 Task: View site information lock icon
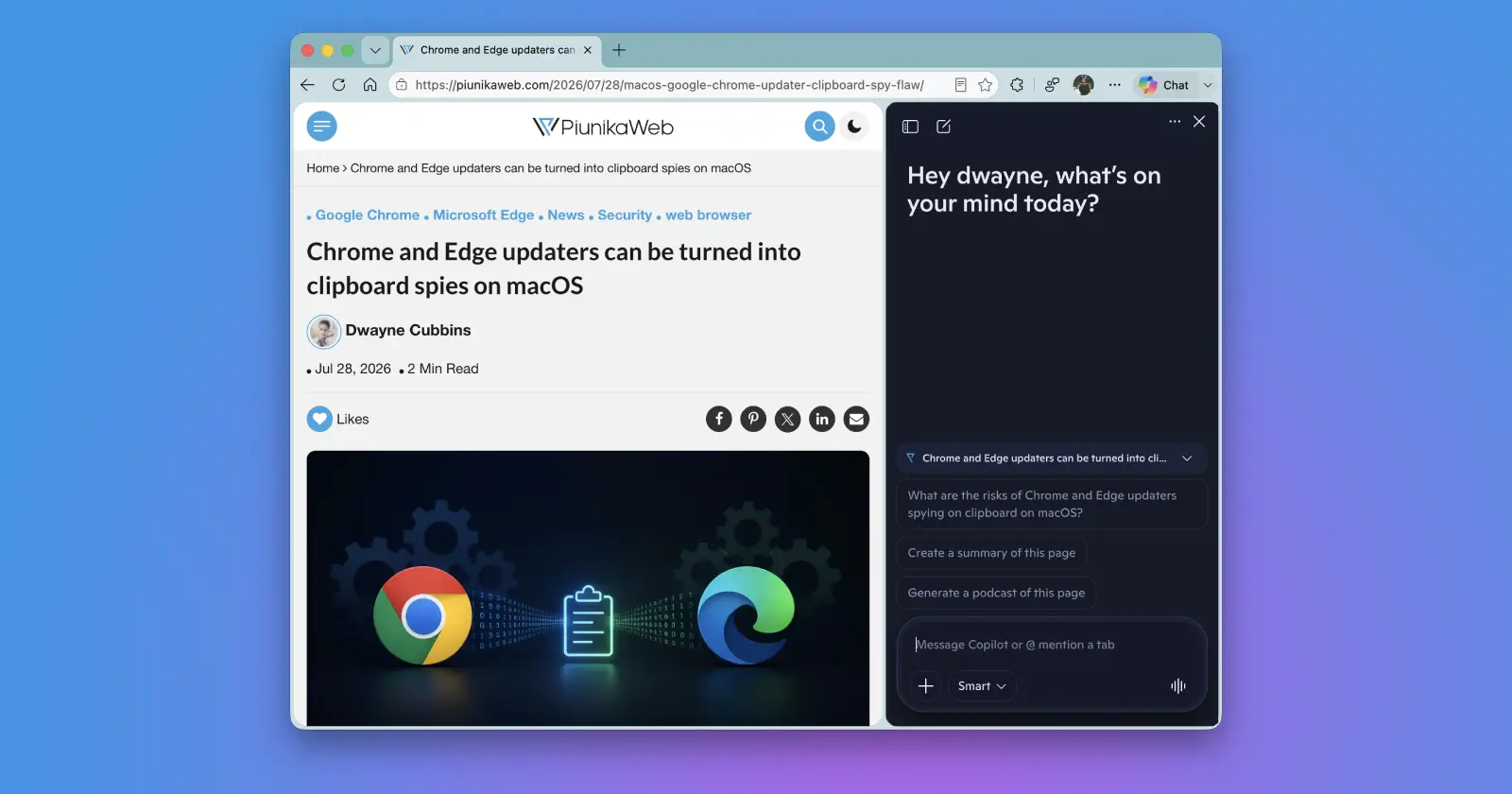point(402,85)
